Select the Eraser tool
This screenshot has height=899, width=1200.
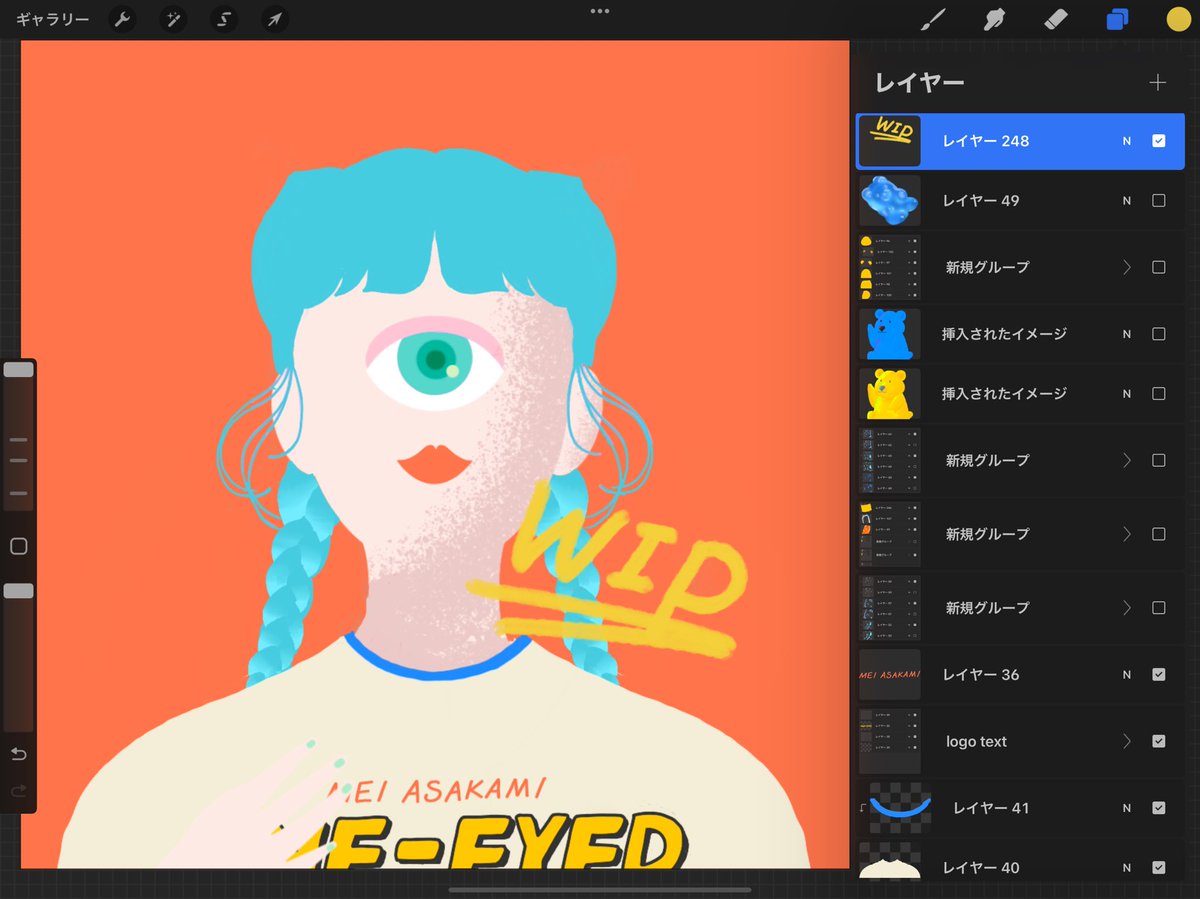point(1056,18)
